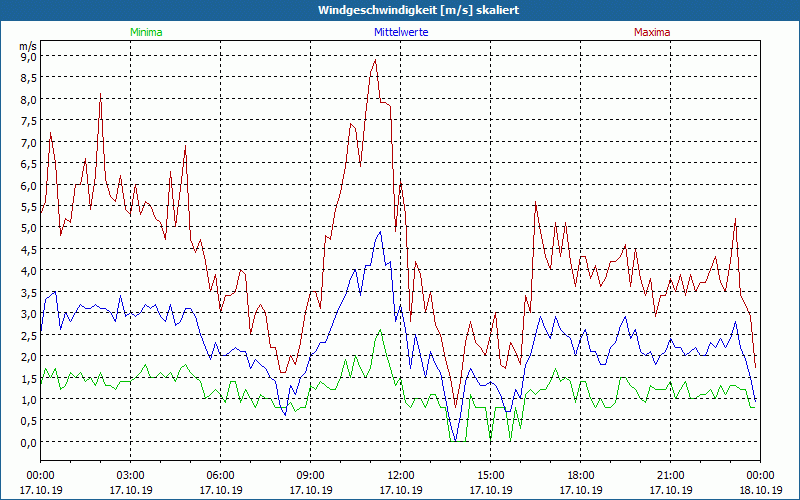Image resolution: width=800 pixels, height=500 pixels.
Task: Select the 03:00 time axis label
Action: pyautogui.click(x=131, y=475)
